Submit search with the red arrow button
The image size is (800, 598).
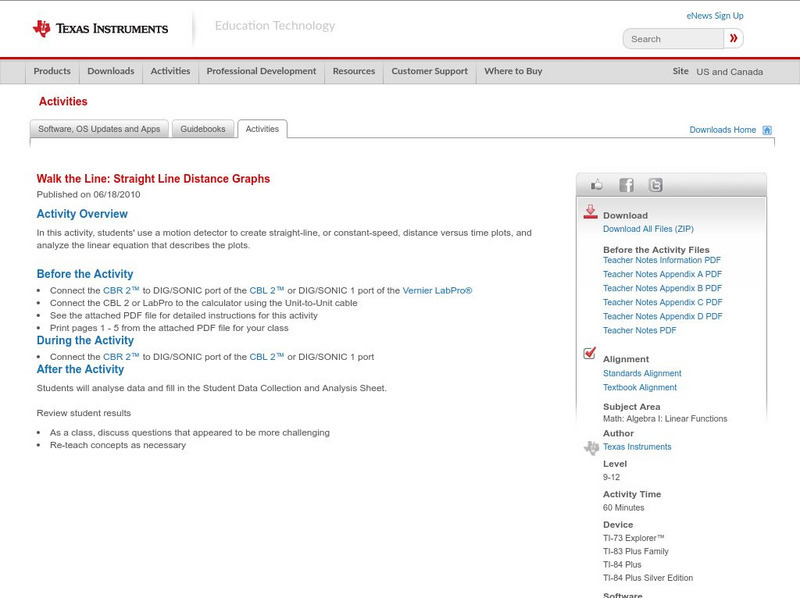[x=733, y=38]
